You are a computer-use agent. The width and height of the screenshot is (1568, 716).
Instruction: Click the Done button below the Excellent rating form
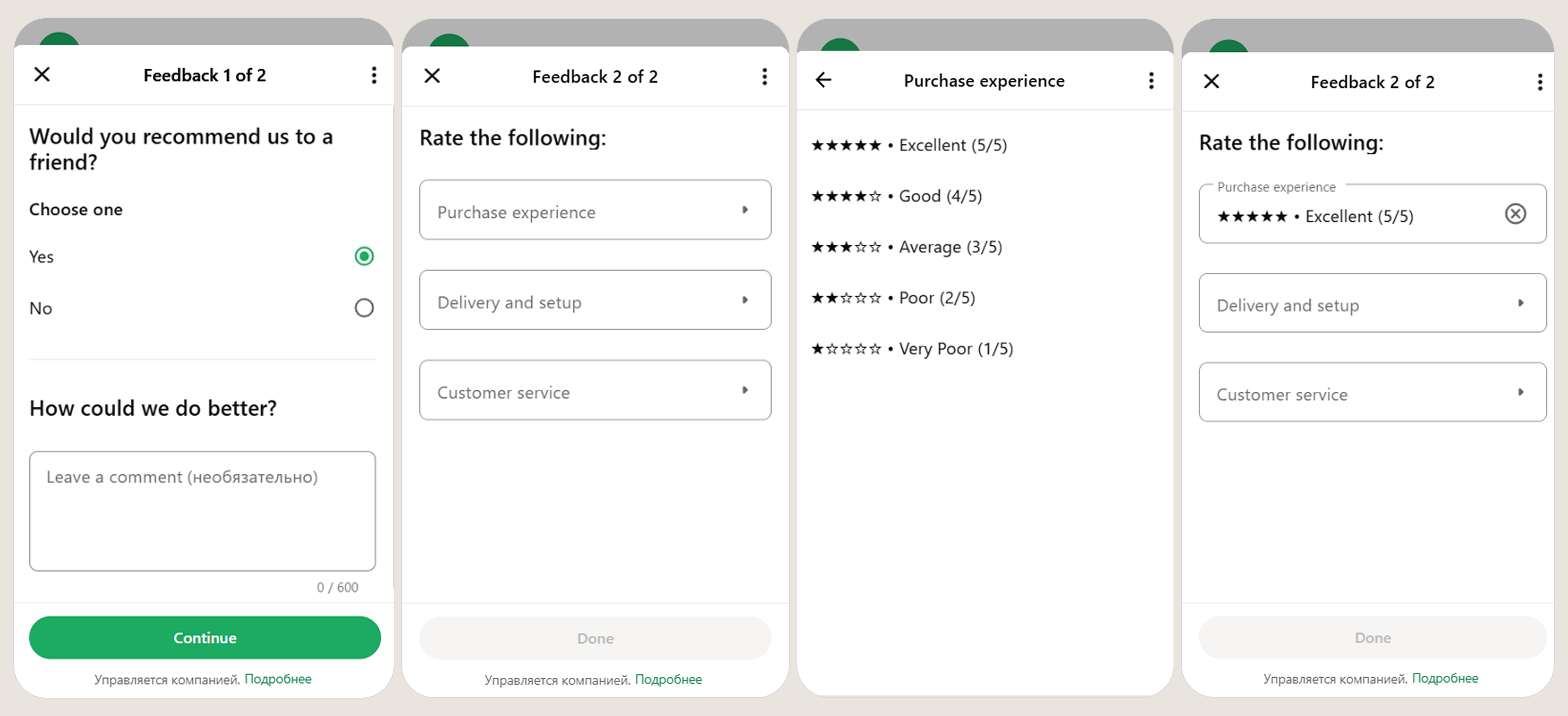click(x=1372, y=637)
